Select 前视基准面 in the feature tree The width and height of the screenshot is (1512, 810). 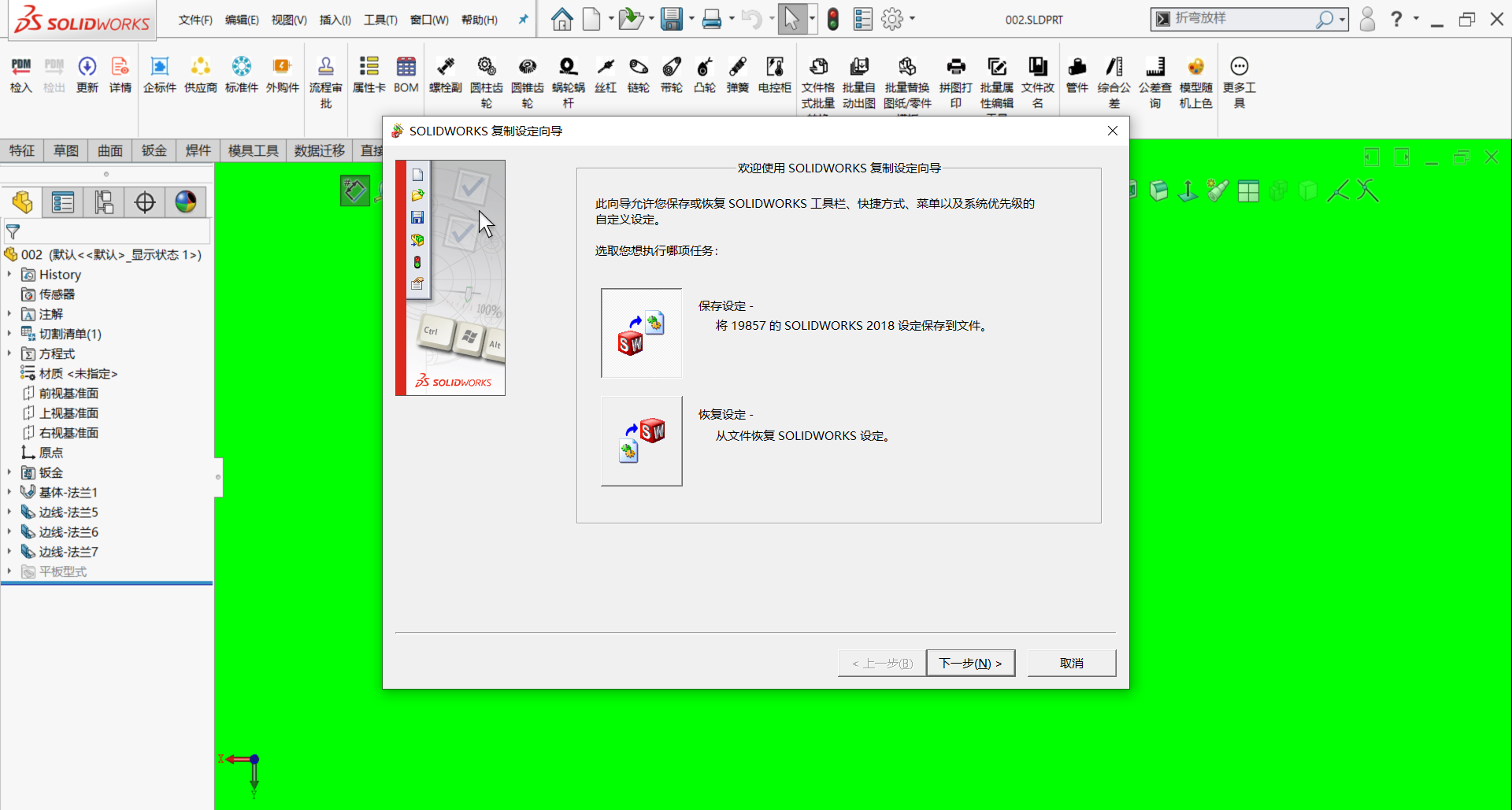coord(60,393)
